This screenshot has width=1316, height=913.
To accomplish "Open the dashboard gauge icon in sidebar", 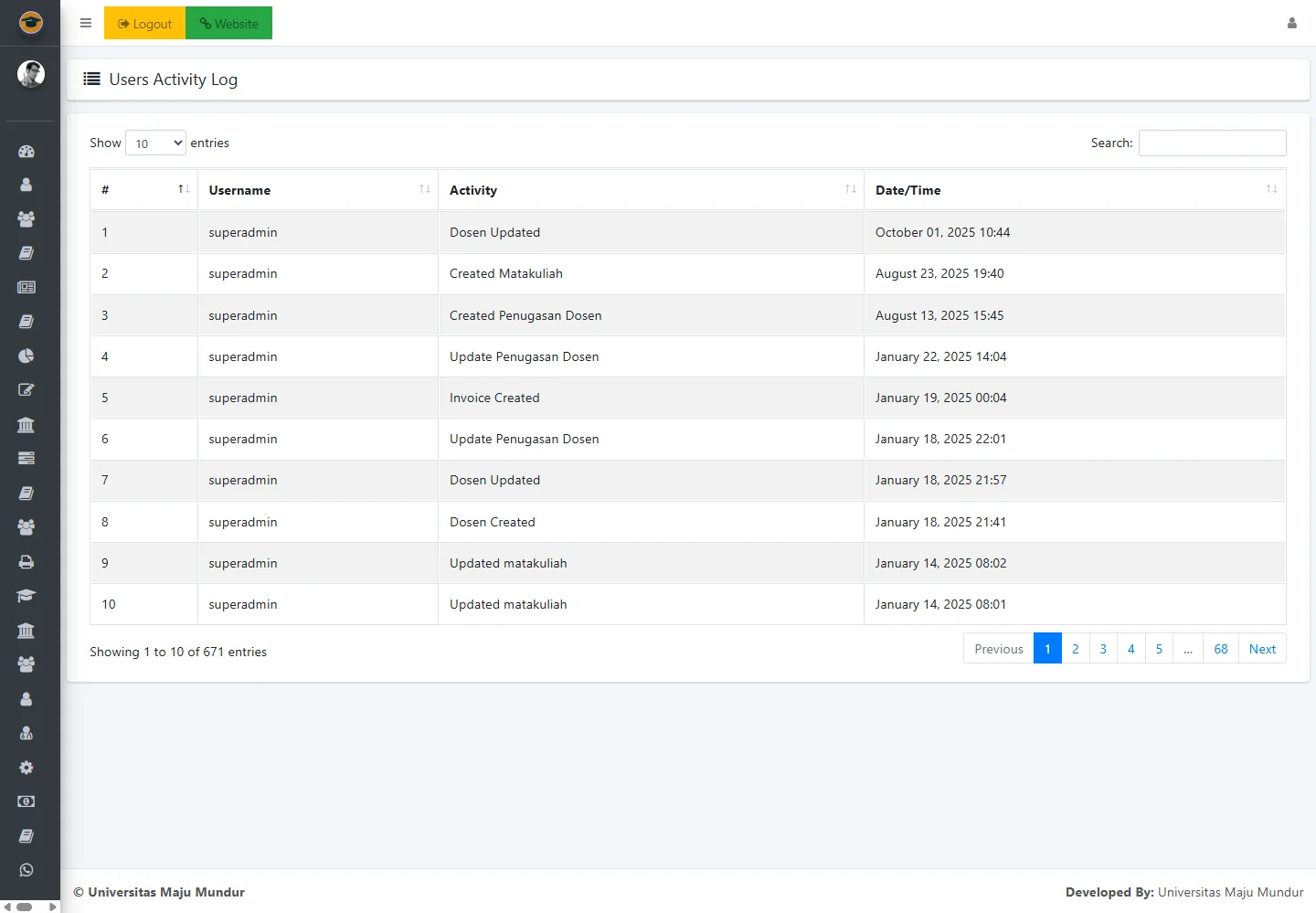I will point(27,152).
